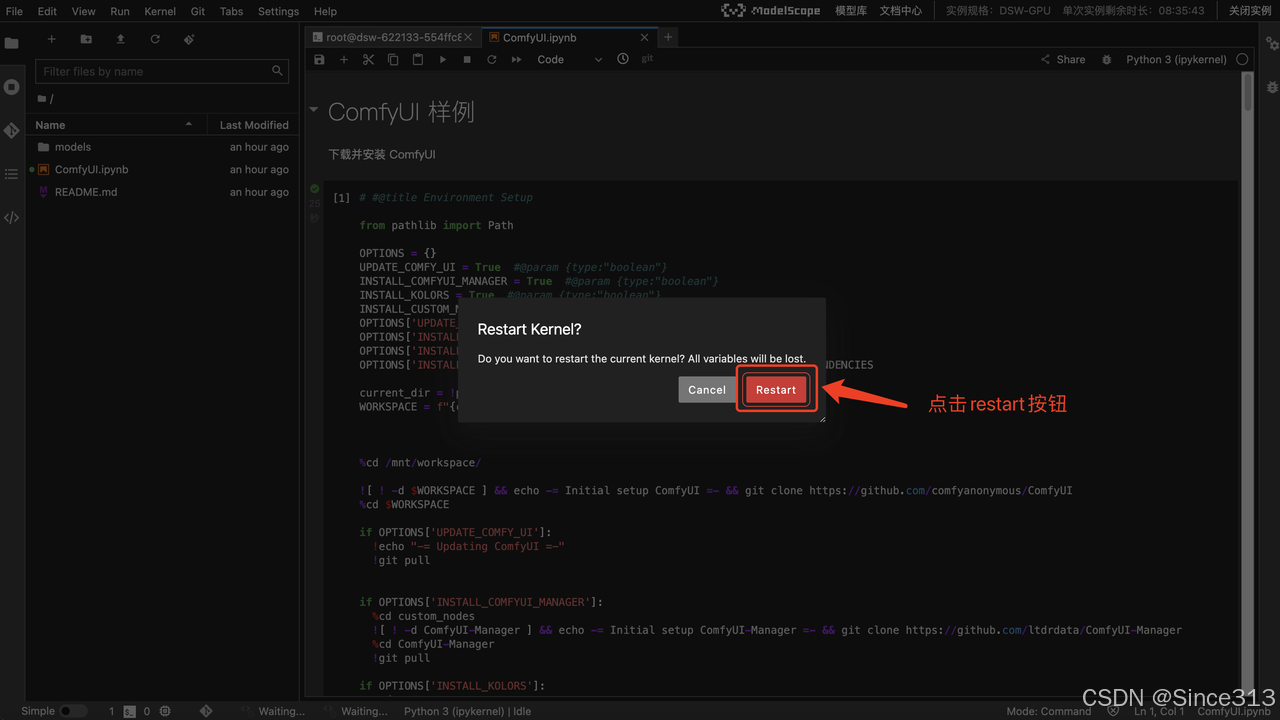This screenshot has height=720, width=1280.
Task: Click the debugger bug icon
Action: pos(1106,59)
